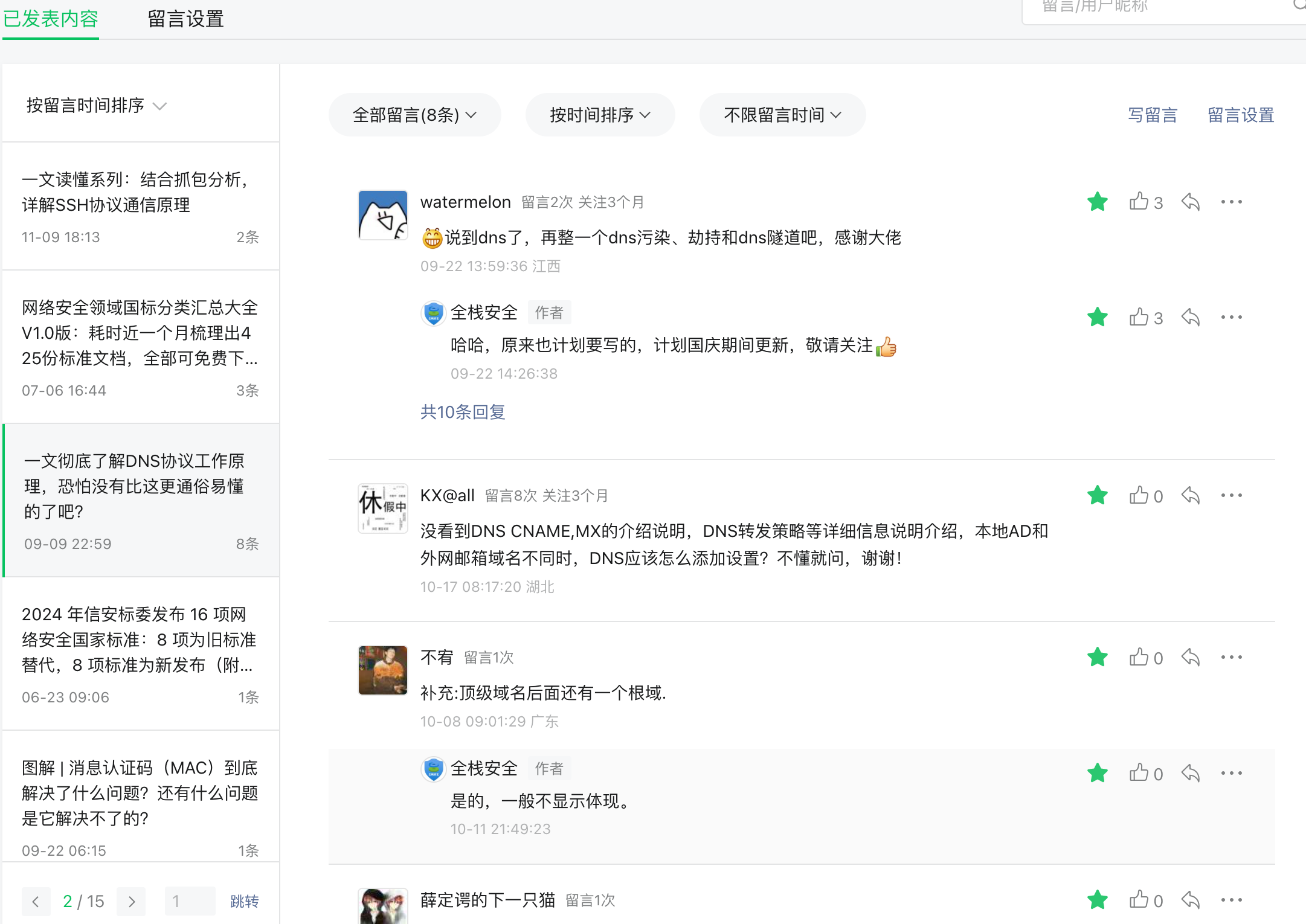The width and height of the screenshot is (1306, 924).
Task: Reply to 薛定谔的下一只猫's comment
Action: coord(1190,900)
